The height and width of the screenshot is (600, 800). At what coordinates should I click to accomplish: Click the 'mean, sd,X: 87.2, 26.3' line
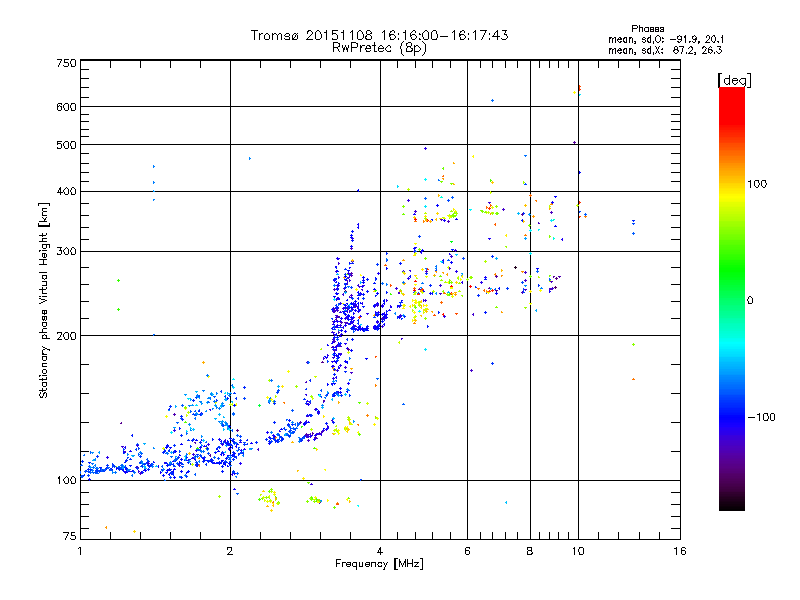(x=665, y=51)
